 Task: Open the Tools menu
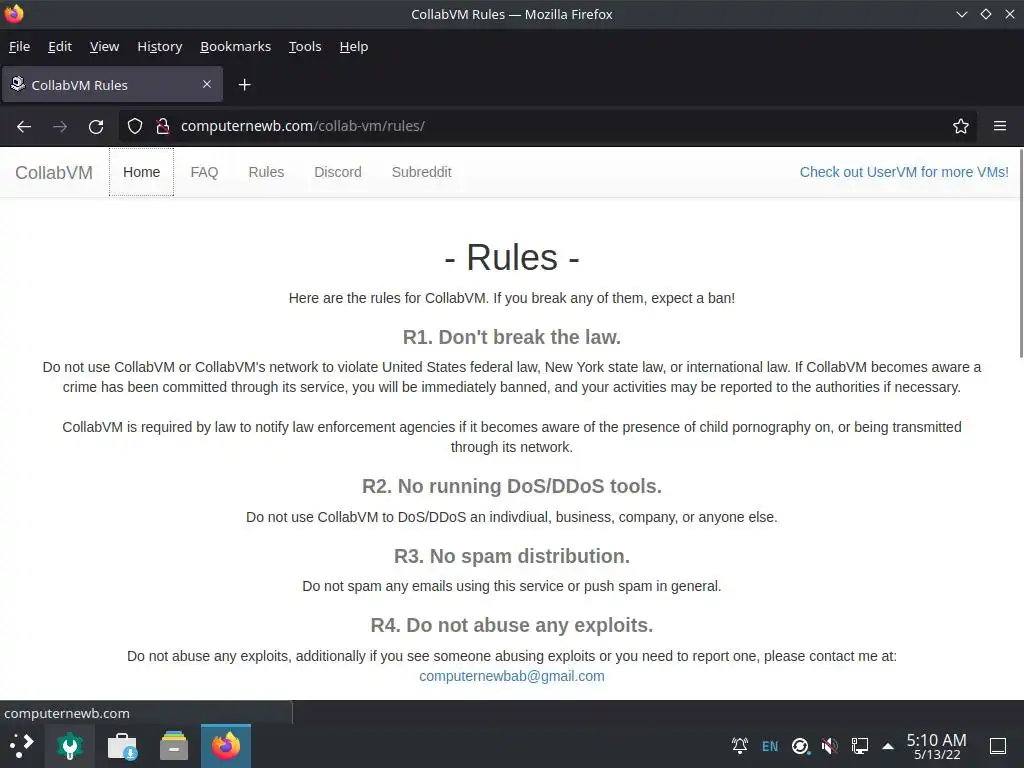coord(305,46)
